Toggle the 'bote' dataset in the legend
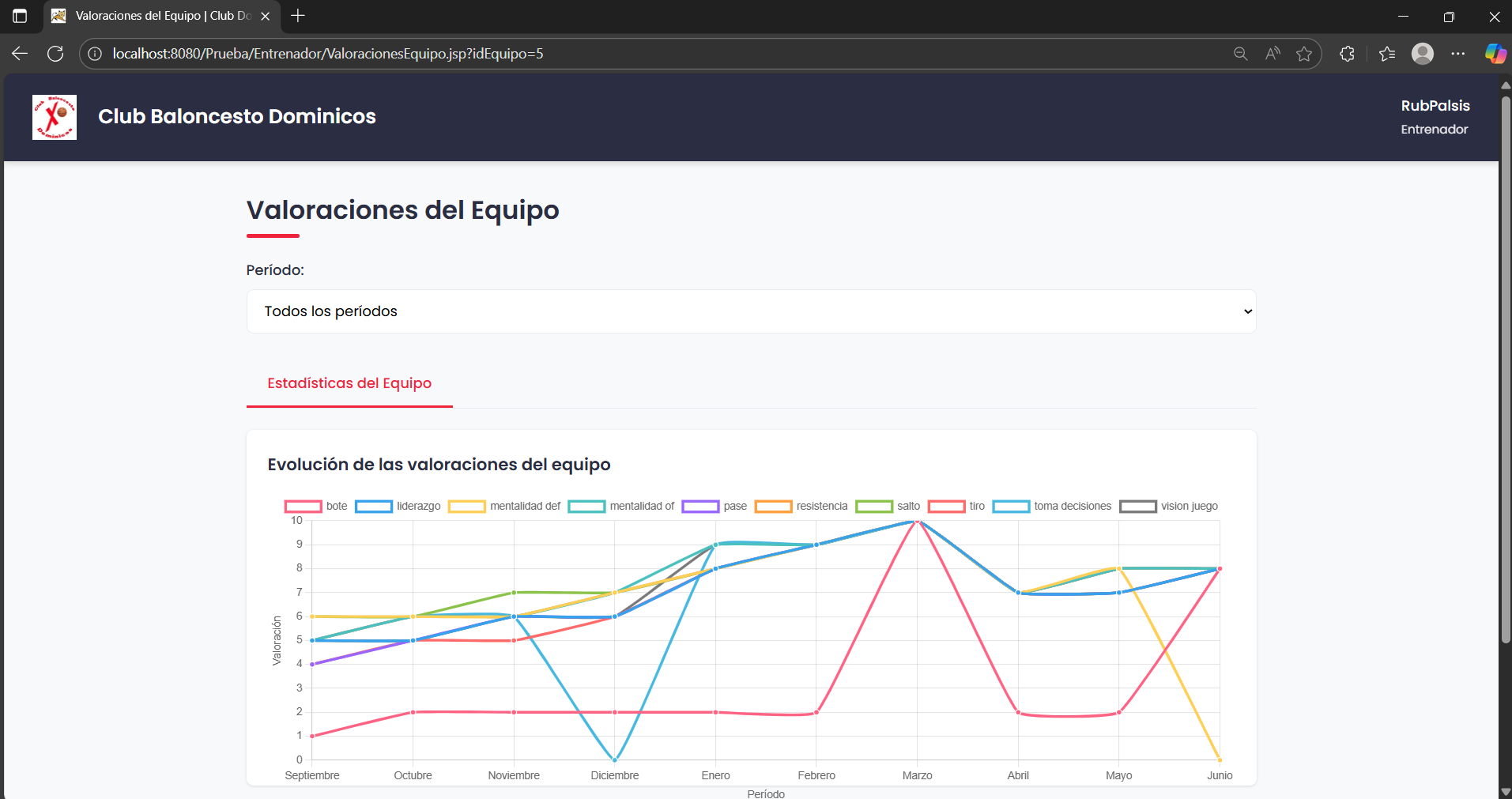 click(319, 506)
